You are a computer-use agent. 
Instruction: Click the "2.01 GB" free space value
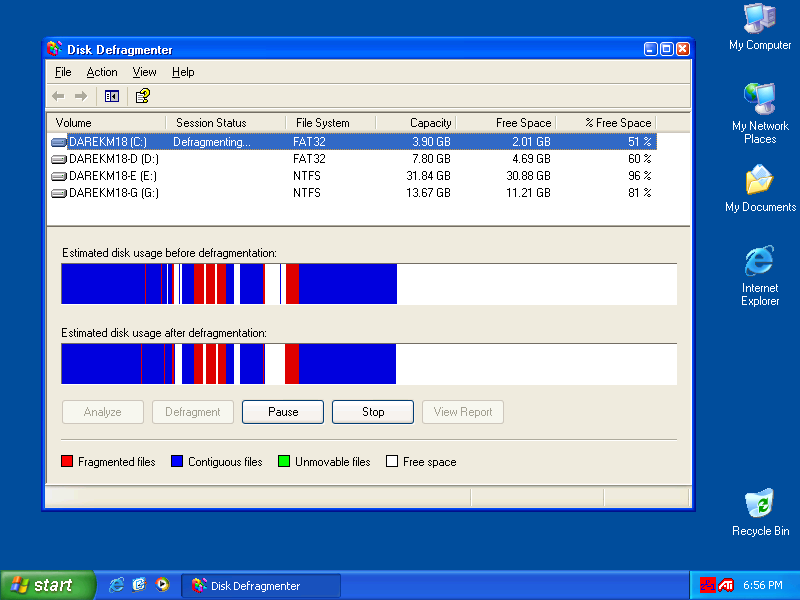click(531, 142)
